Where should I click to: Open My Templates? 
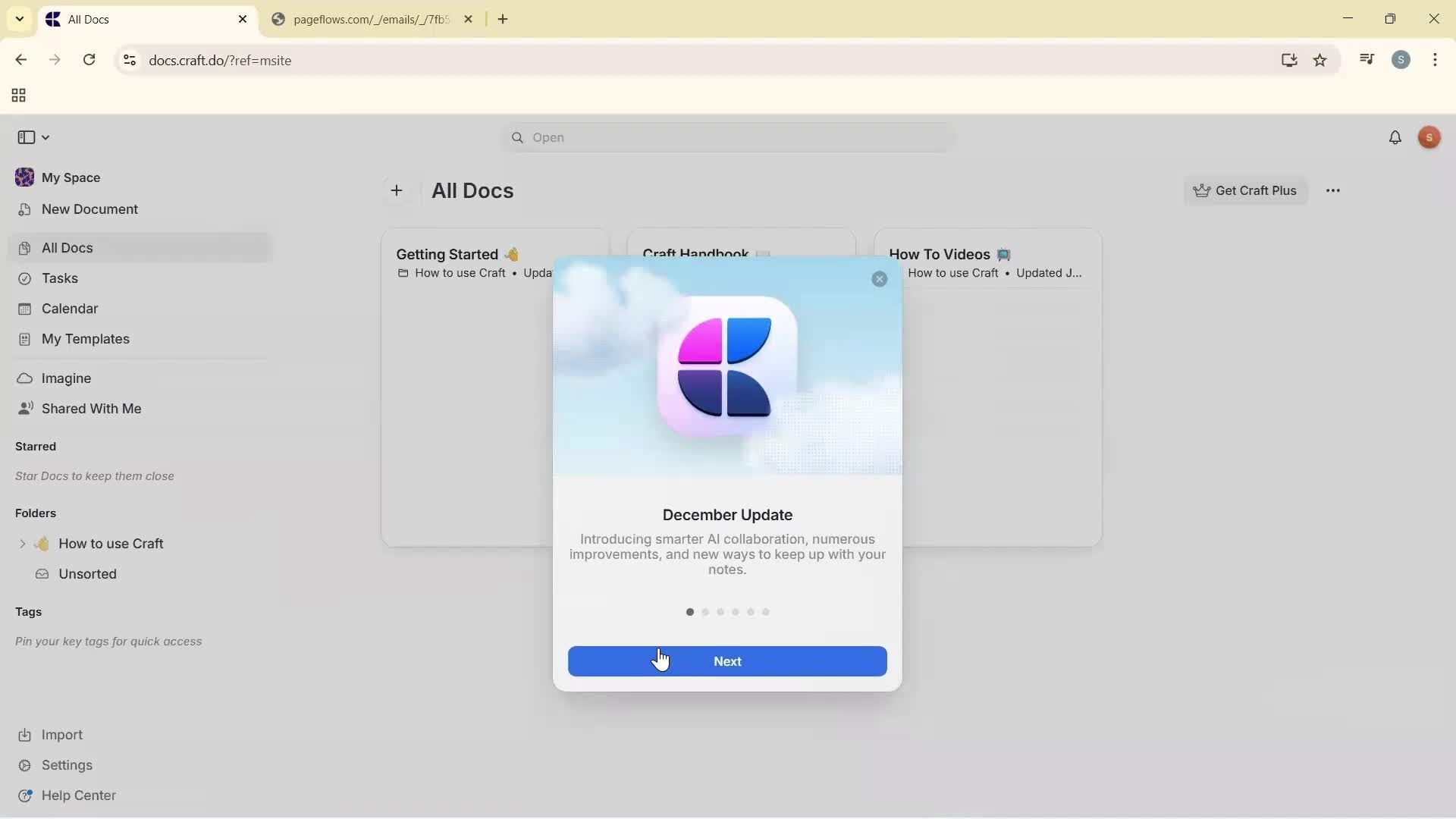[x=85, y=339]
